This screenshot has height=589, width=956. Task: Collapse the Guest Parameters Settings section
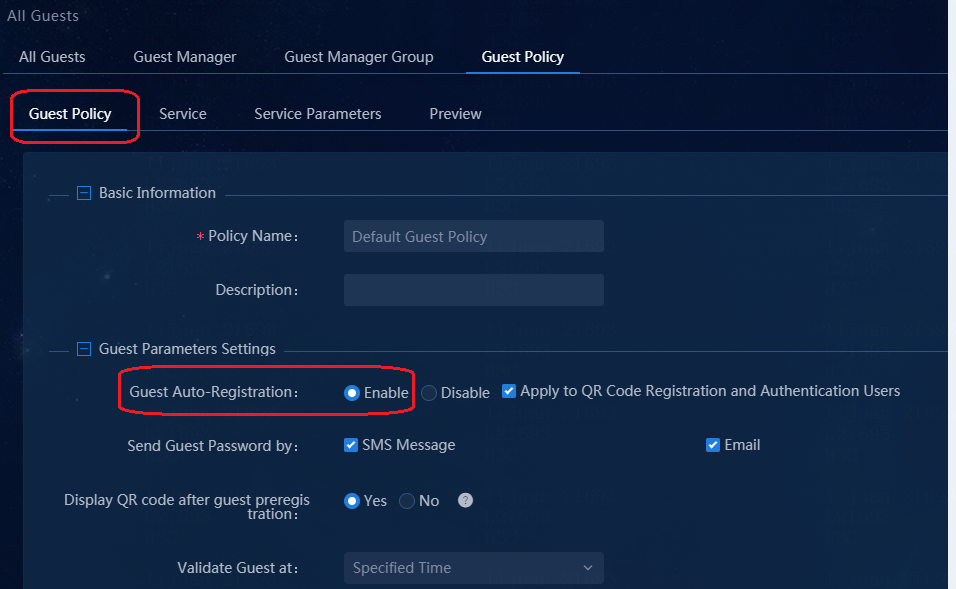pyautogui.click(x=84, y=349)
